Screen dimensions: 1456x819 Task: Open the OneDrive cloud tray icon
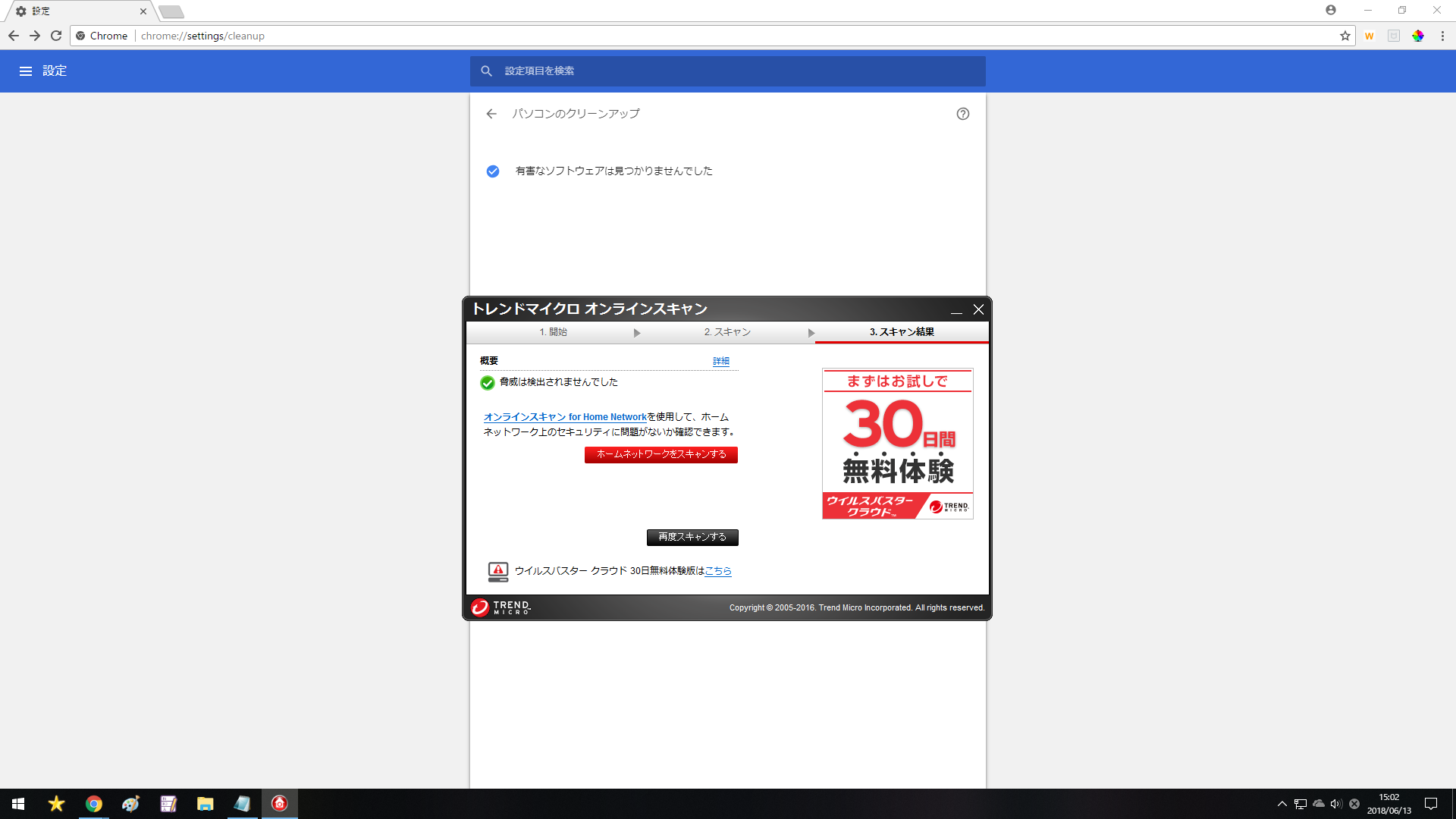click(x=1319, y=804)
